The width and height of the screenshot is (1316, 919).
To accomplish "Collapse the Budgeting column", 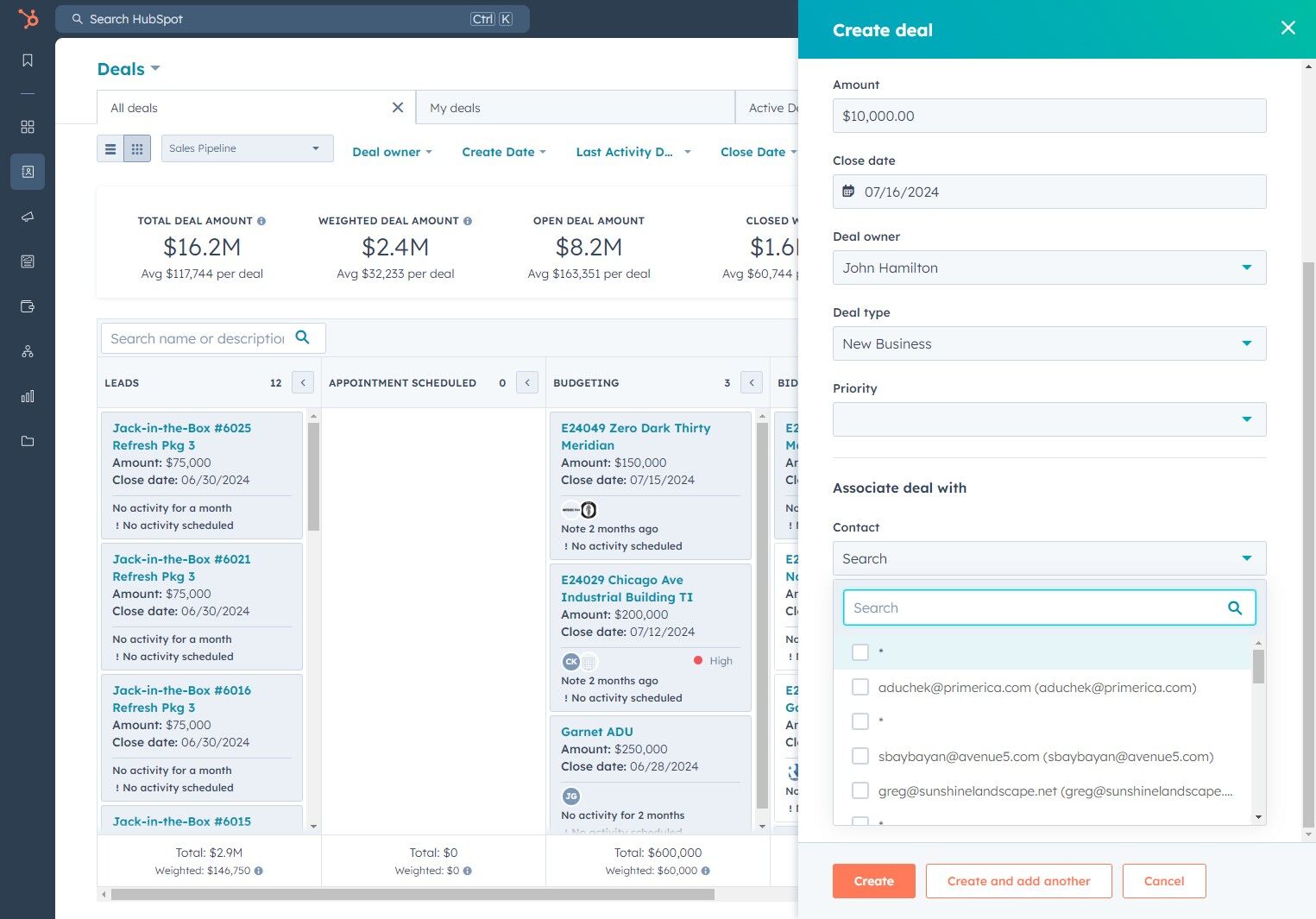I will click(752, 382).
